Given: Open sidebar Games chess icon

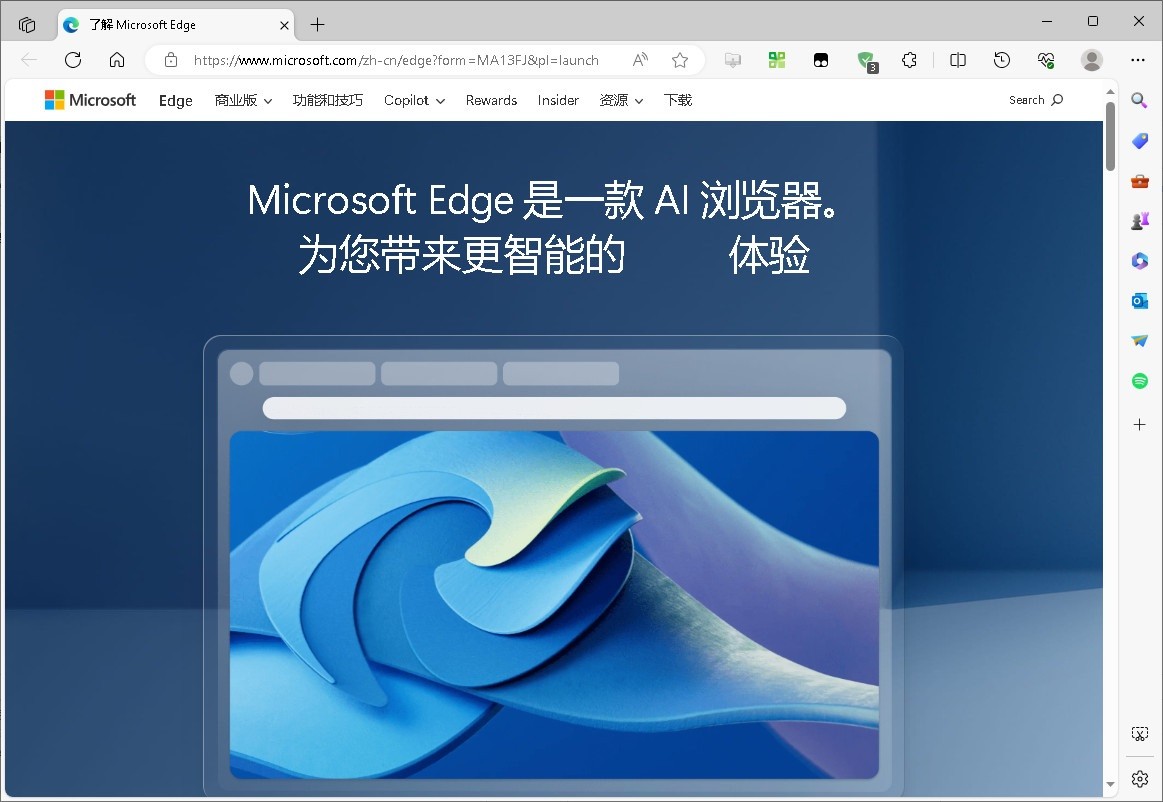Looking at the screenshot, I should click(x=1139, y=220).
